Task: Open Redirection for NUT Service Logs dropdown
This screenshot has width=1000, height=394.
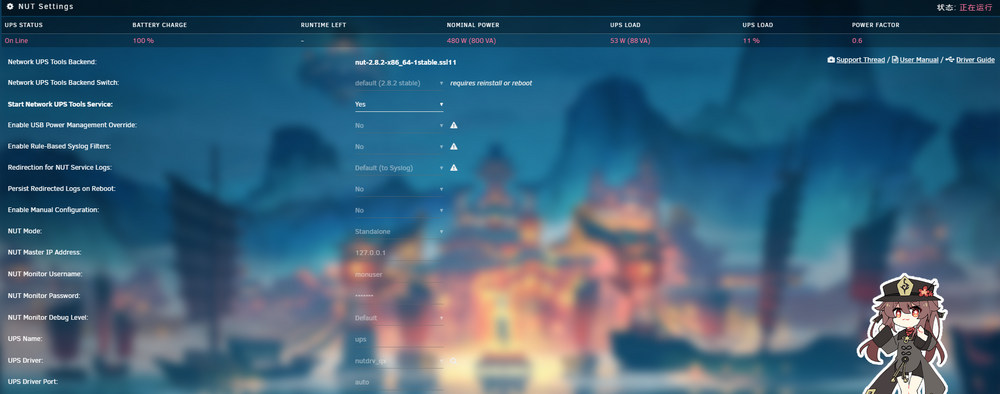Action: (x=399, y=168)
